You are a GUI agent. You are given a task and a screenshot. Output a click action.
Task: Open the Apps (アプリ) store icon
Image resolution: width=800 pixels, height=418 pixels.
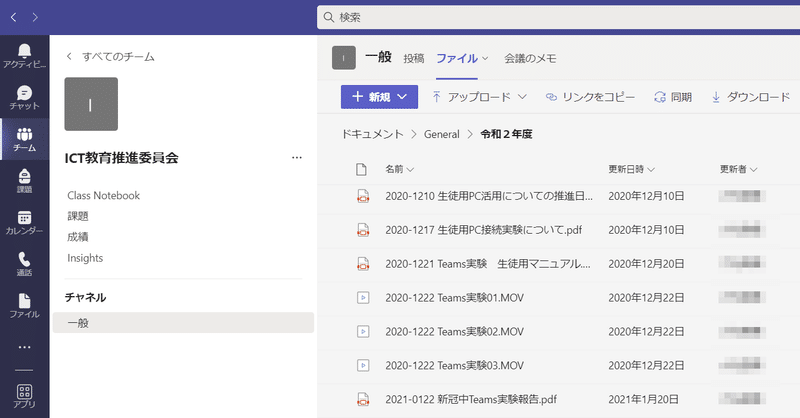click(24, 396)
